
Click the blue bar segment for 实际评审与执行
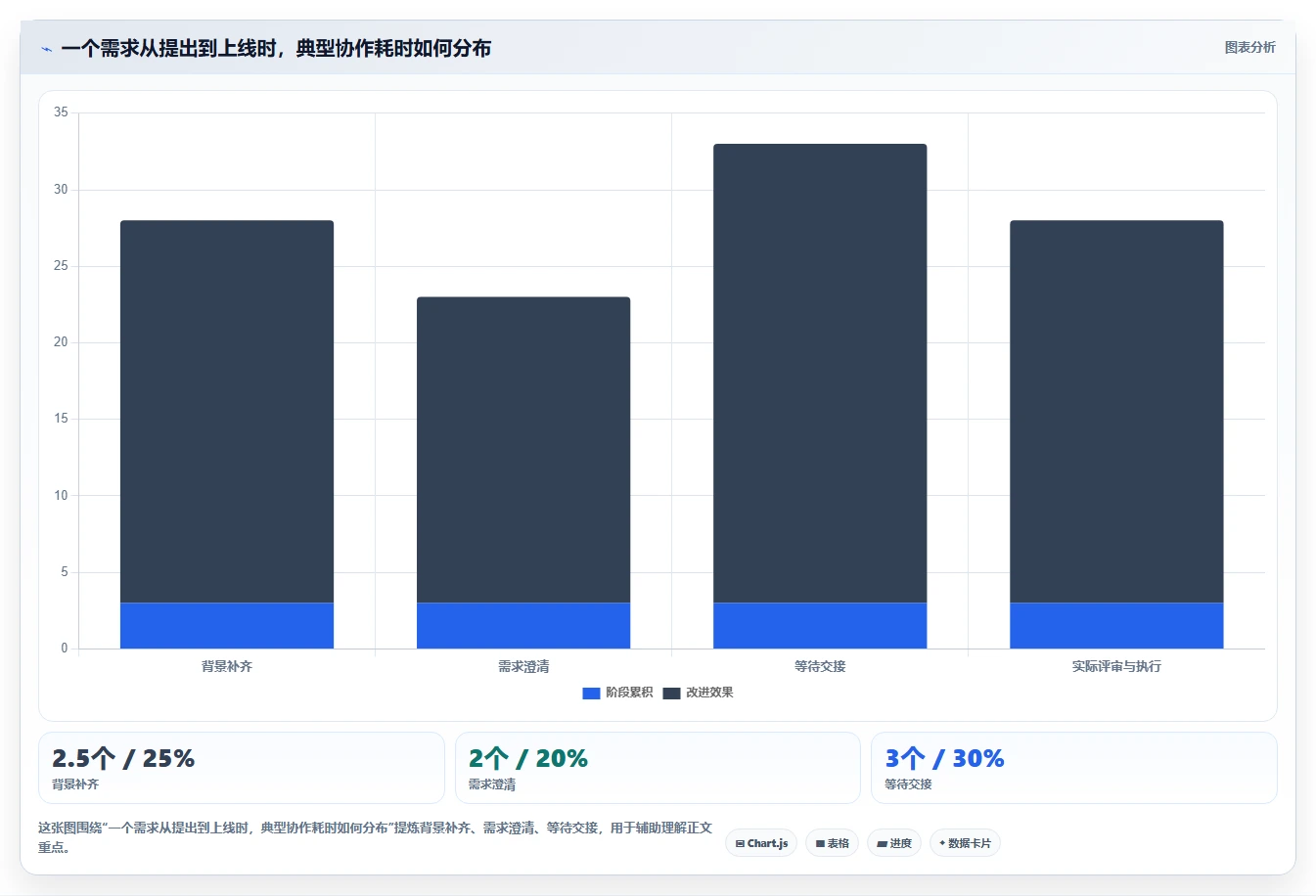pyautogui.click(x=1116, y=626)
